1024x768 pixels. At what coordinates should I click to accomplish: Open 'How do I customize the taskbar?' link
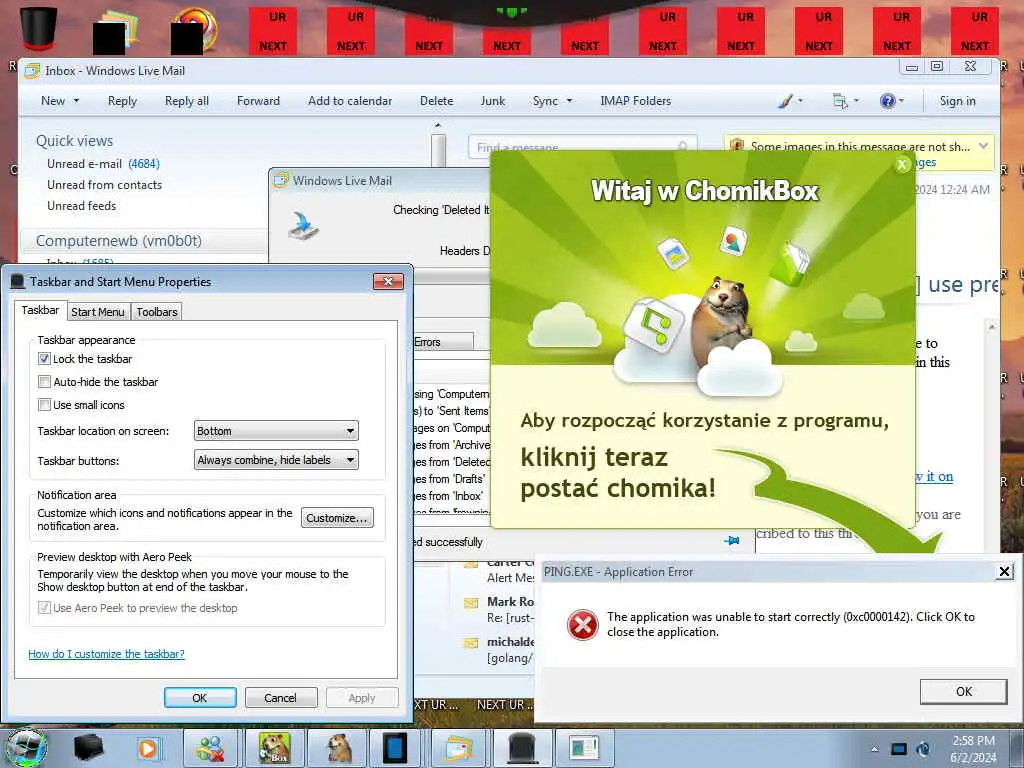(106, 654)
